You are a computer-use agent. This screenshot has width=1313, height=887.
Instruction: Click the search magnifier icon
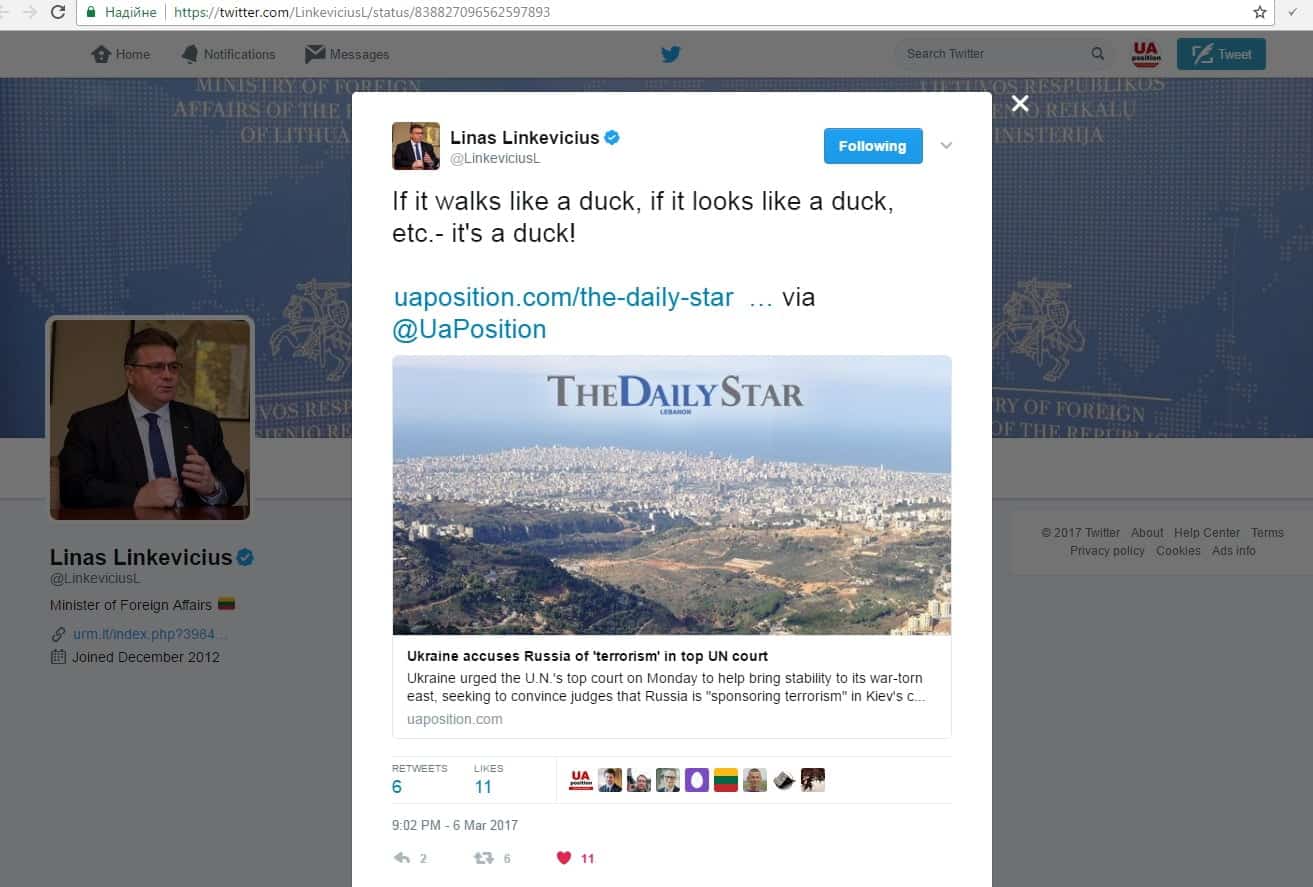click(x=1098, y=54)
